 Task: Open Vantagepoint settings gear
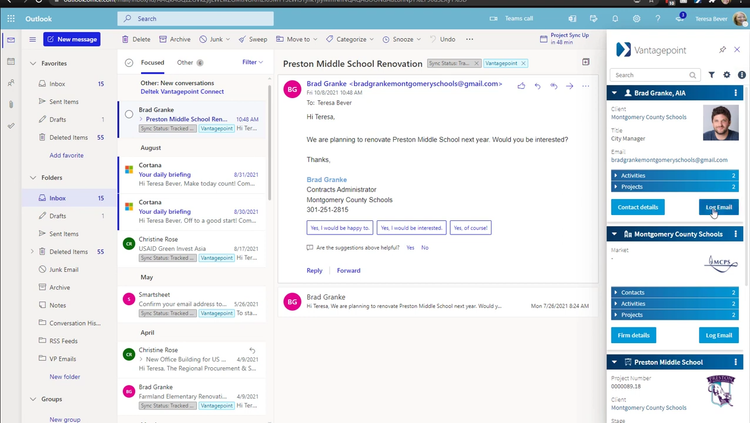click(x=727, y=75)
